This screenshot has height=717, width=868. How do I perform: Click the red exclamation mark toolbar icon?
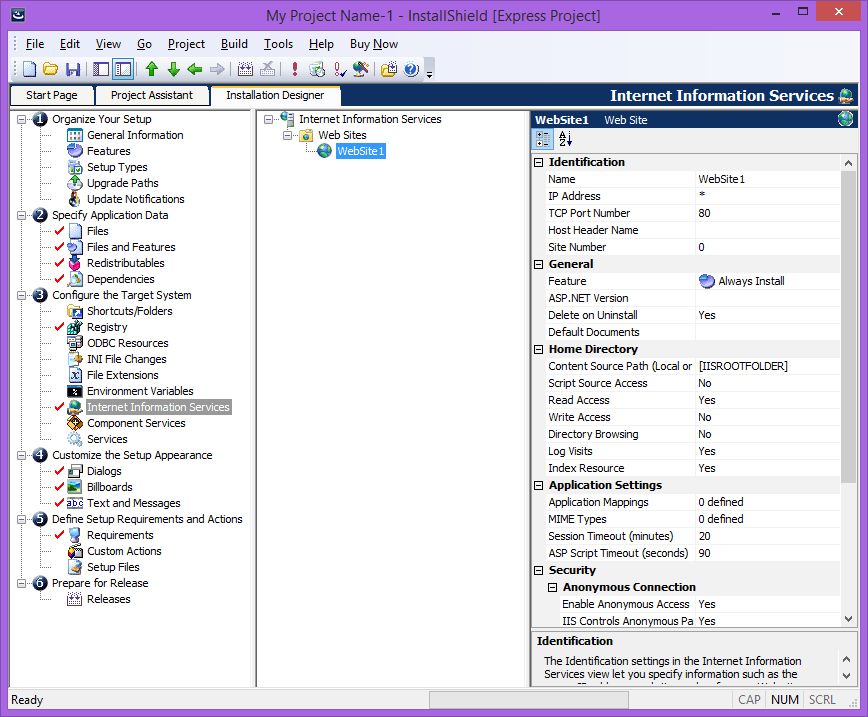click(x=294, y=69)
